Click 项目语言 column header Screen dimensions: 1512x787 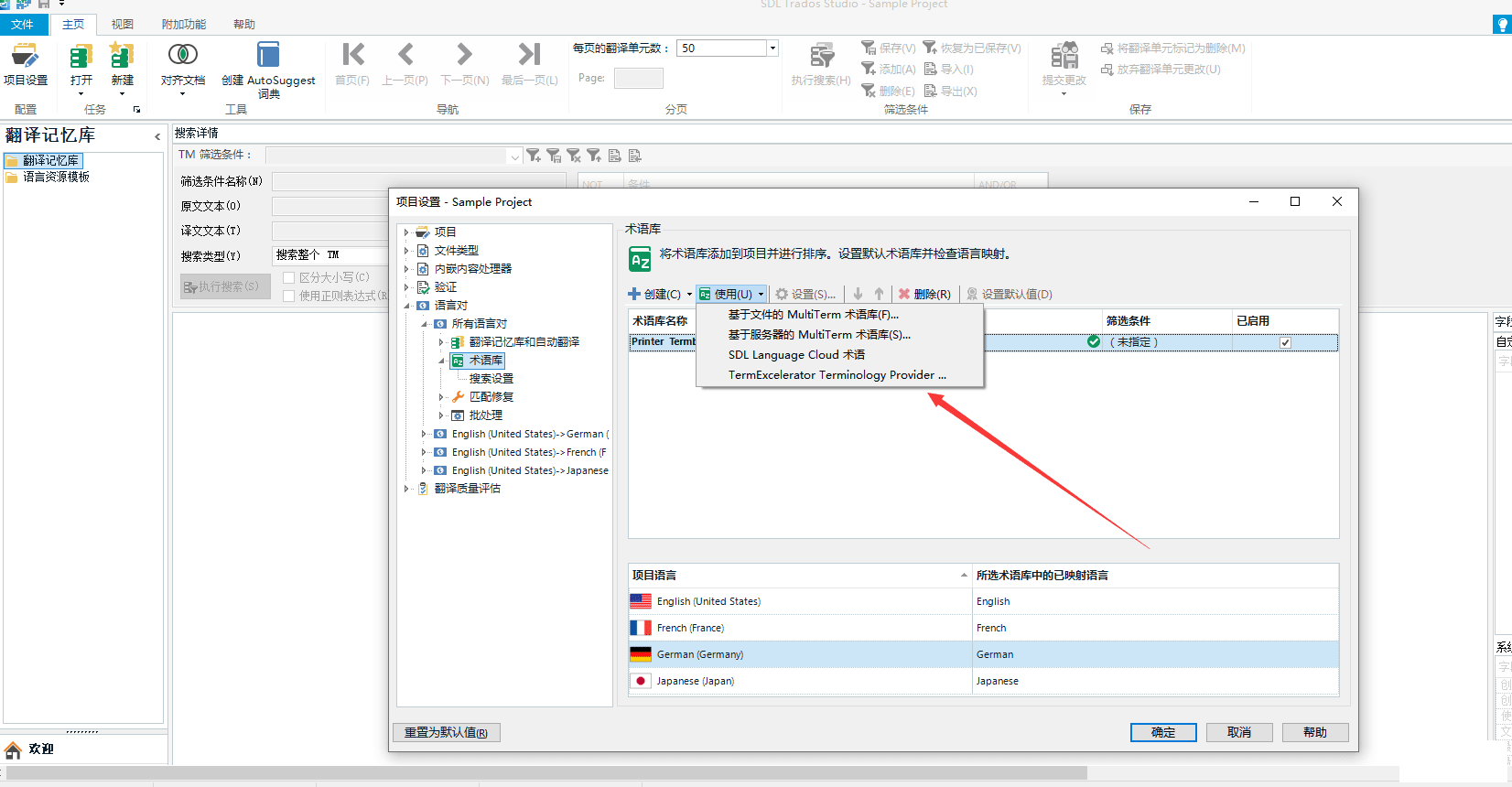800,575
